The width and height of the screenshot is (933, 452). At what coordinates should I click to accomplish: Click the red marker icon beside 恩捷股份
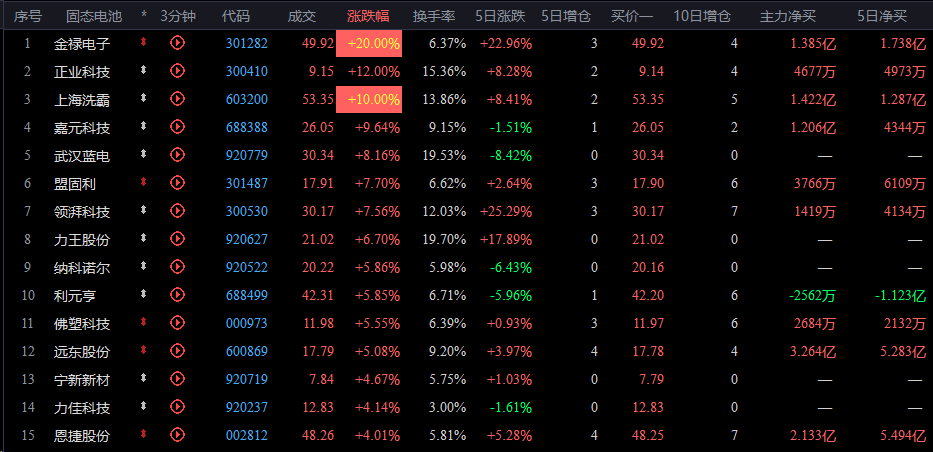(143, 434)
